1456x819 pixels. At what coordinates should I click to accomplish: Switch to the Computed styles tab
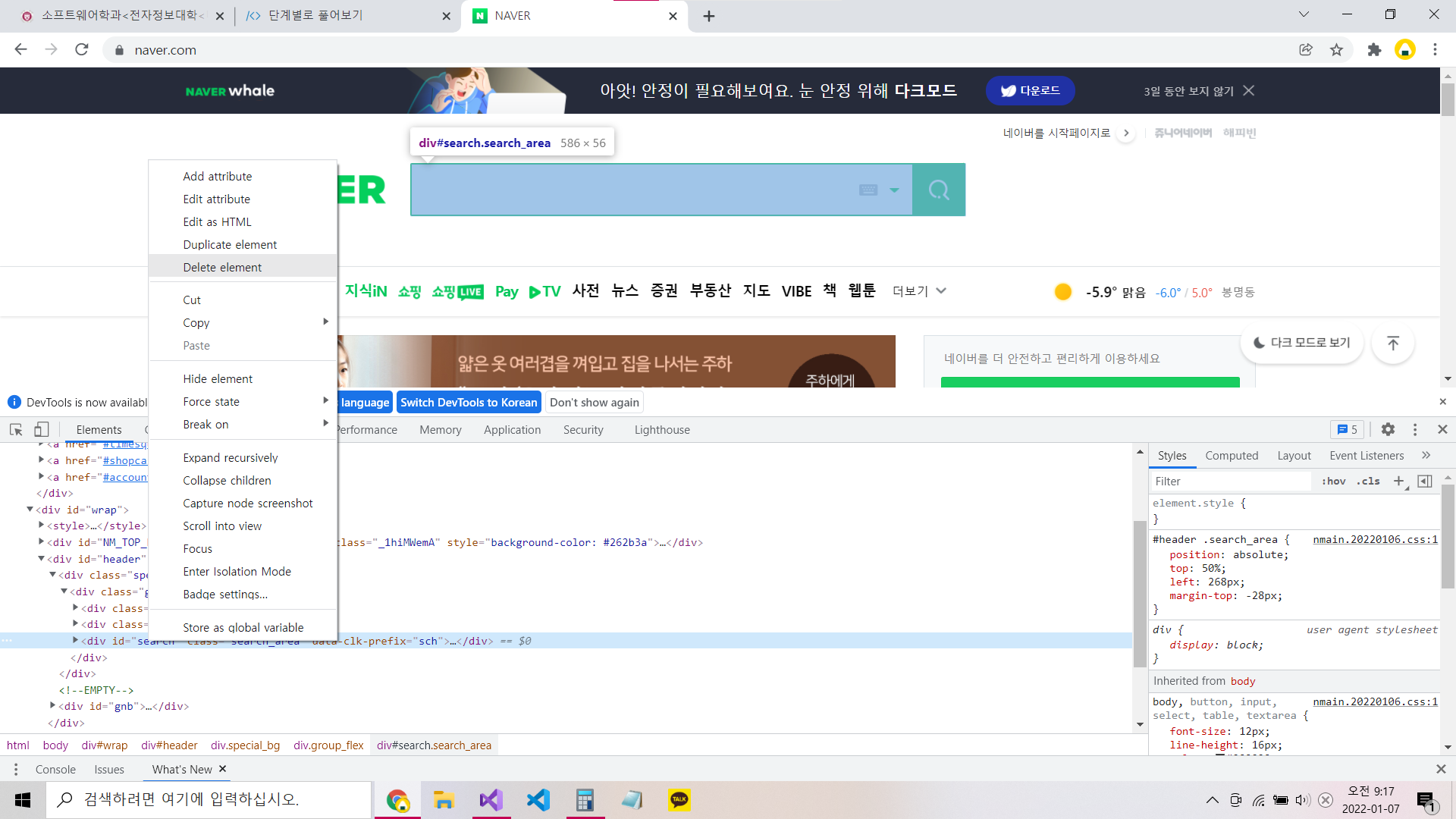[1231, 455]
